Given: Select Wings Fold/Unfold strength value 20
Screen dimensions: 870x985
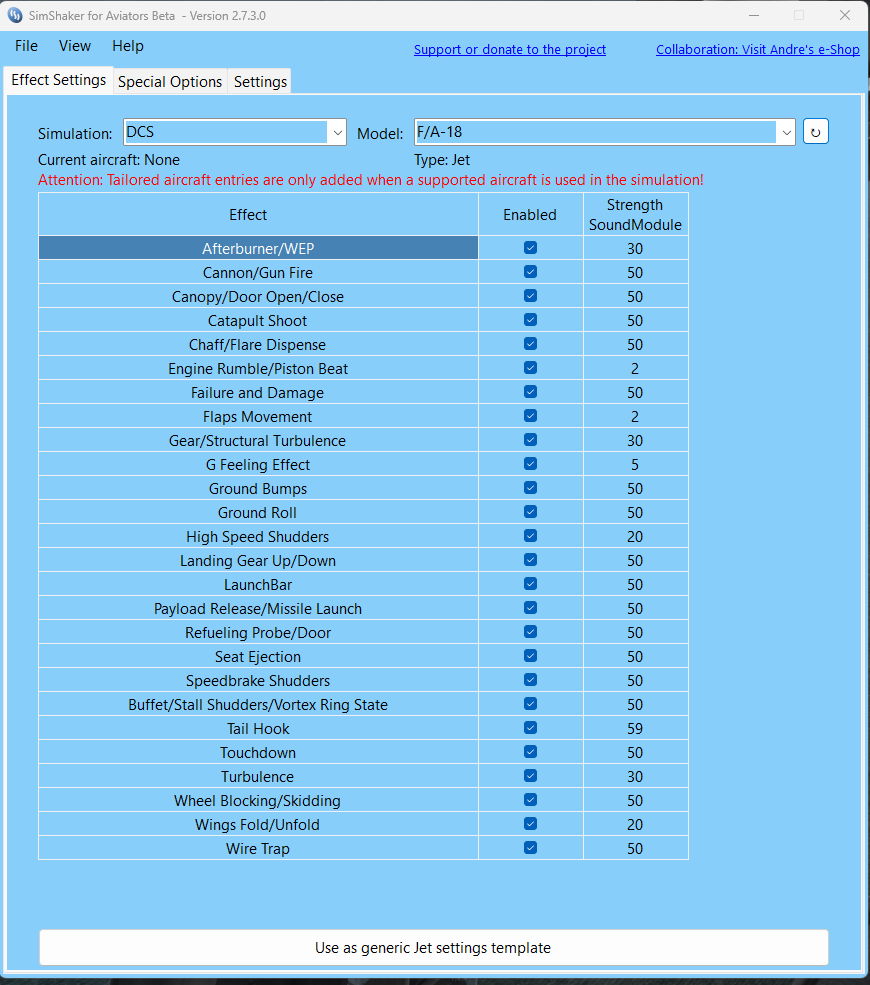Looking at the screenshot, I should (635, 825).
